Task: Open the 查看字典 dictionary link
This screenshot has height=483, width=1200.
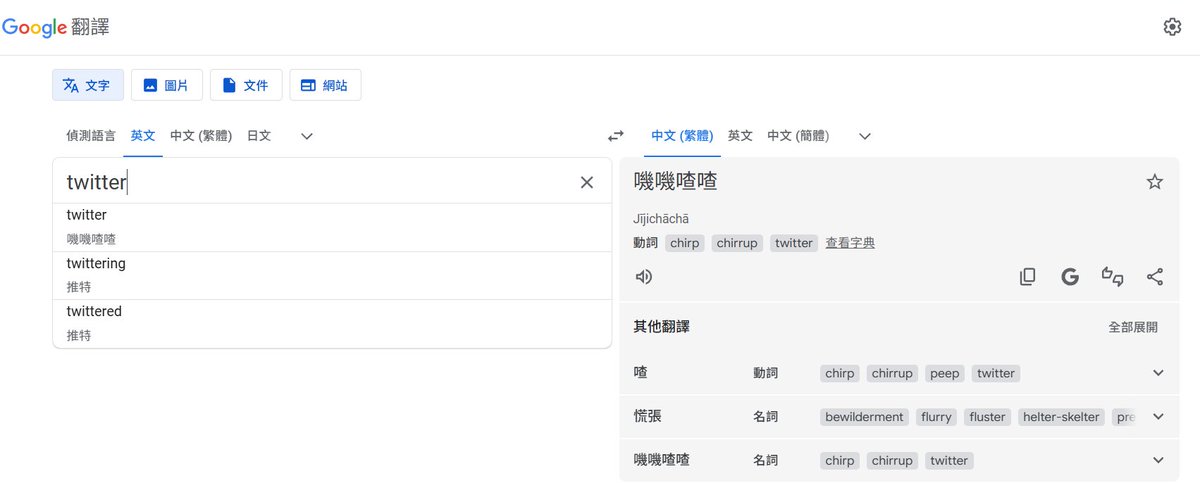Action: click(850, 243)
